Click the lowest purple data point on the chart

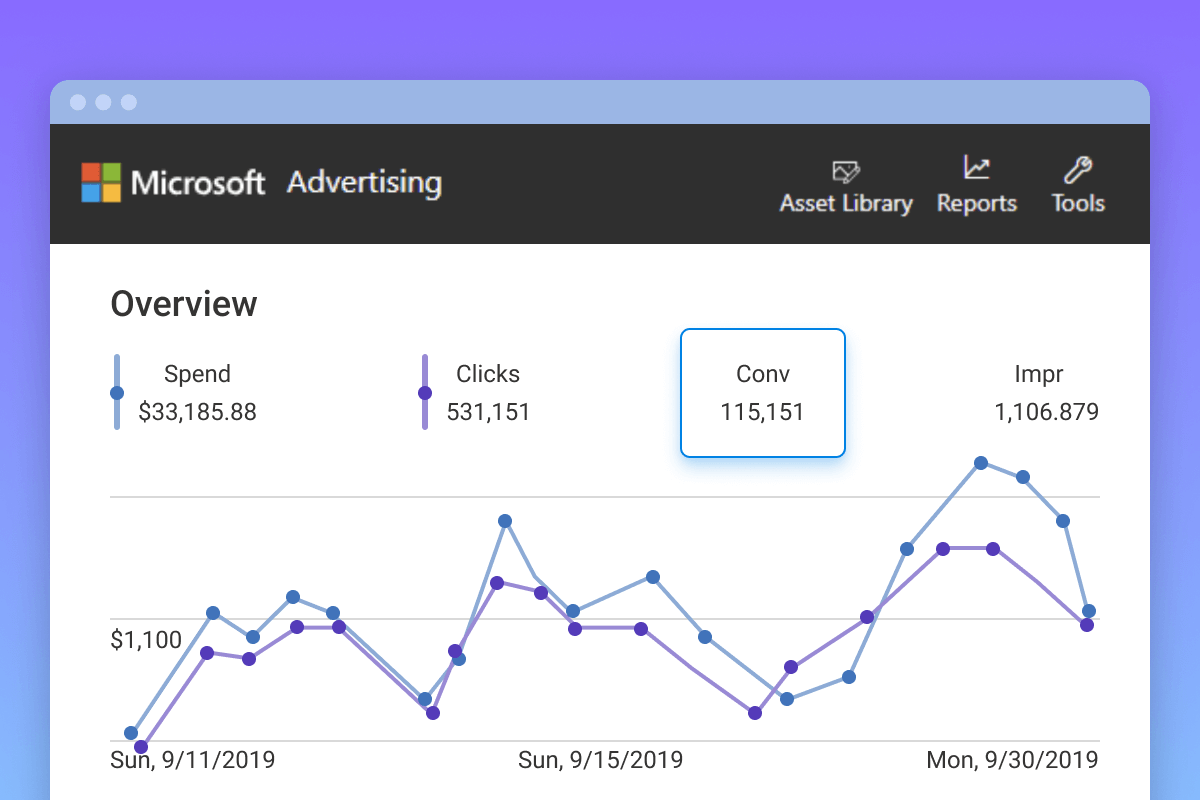[x=140, y=747]
